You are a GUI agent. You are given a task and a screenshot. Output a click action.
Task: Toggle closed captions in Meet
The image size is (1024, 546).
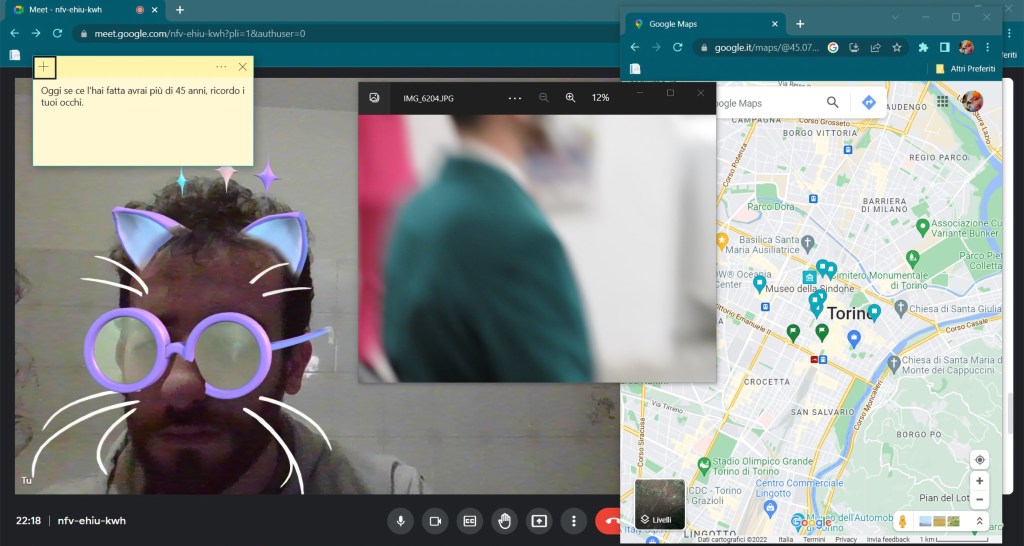coord(469,521)
